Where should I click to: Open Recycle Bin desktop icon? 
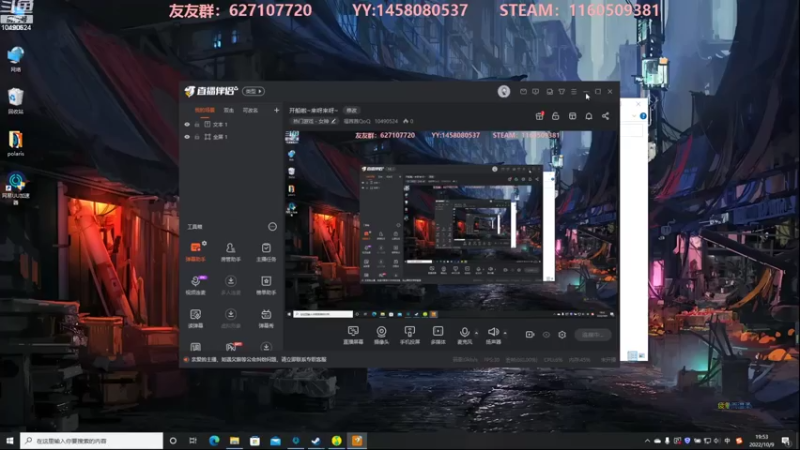pos(15,101)
